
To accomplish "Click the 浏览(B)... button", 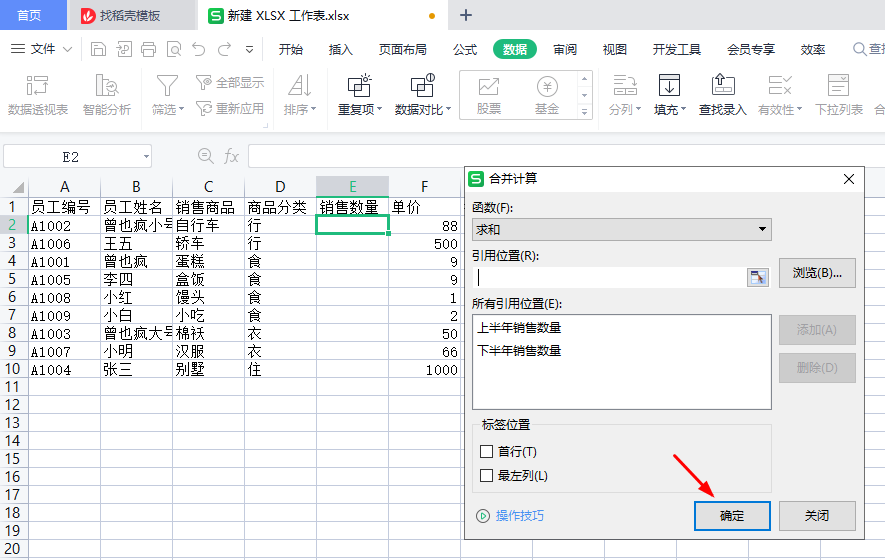I will tap(817, 273).
